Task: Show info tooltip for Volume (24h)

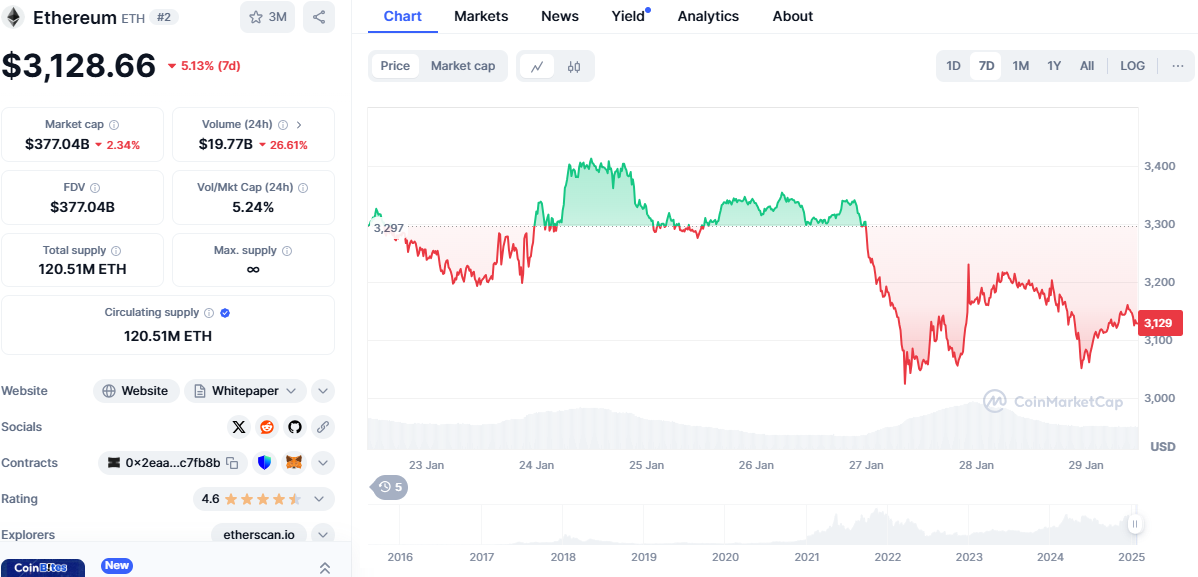Action: [283, 125]
